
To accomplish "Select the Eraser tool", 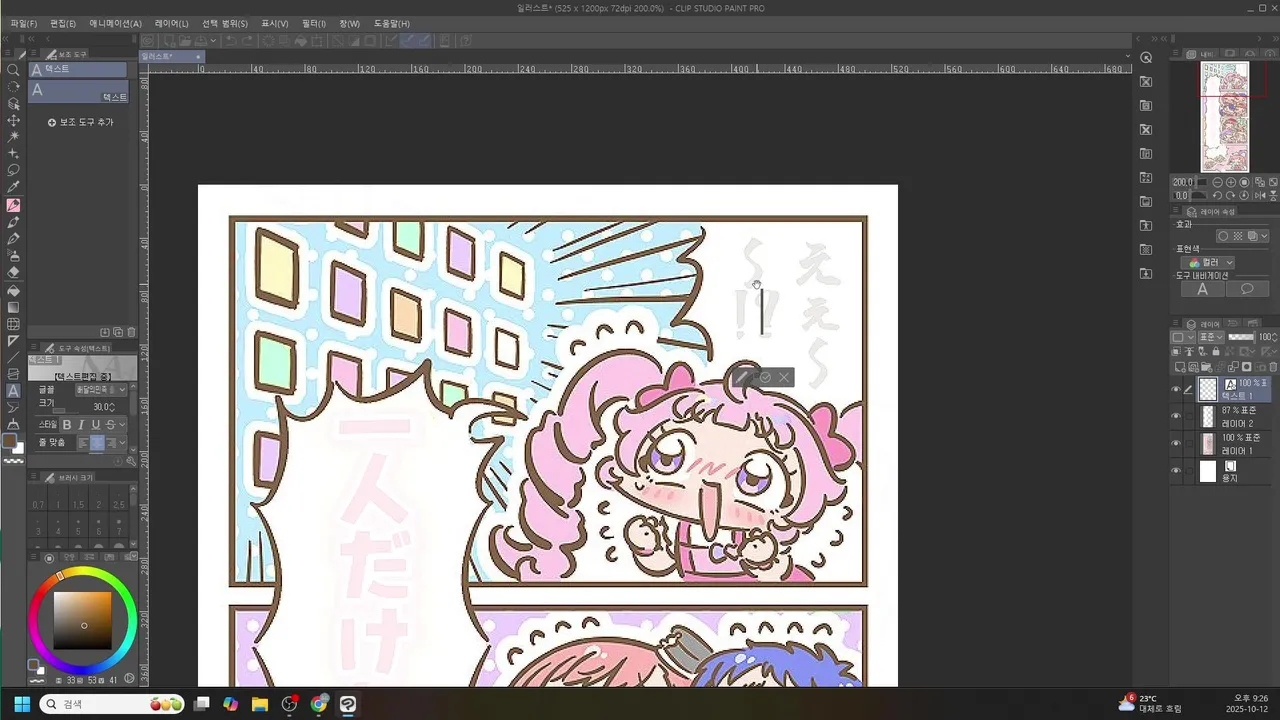I will click(x=13, y=272).
